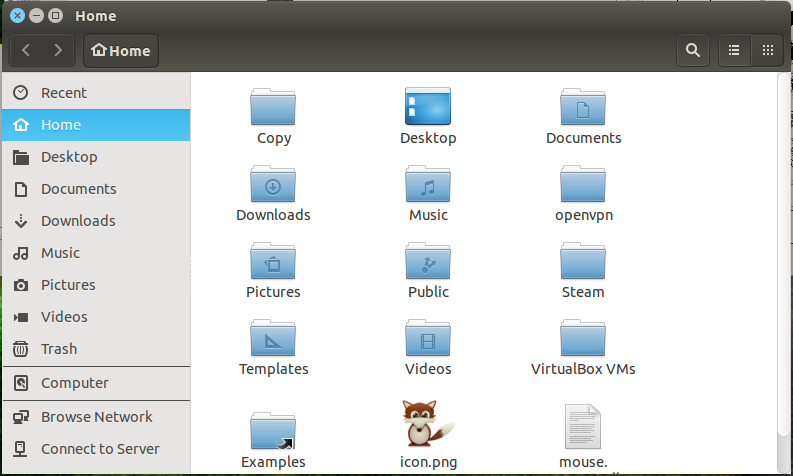The width and height of the screenshot is (793, 476).
Task: Select the icon.png fox thumbnail
Action: [428, 424]
